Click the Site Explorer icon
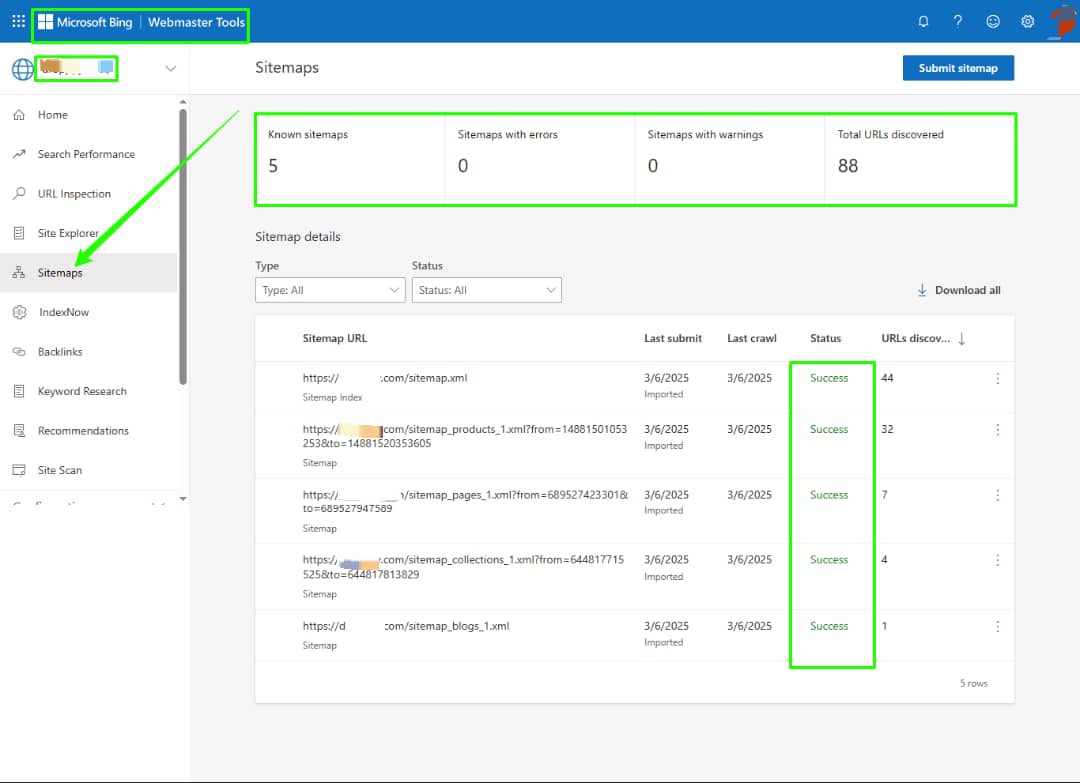This screenshot has height=783, width=1080. (x=19, y=233)
